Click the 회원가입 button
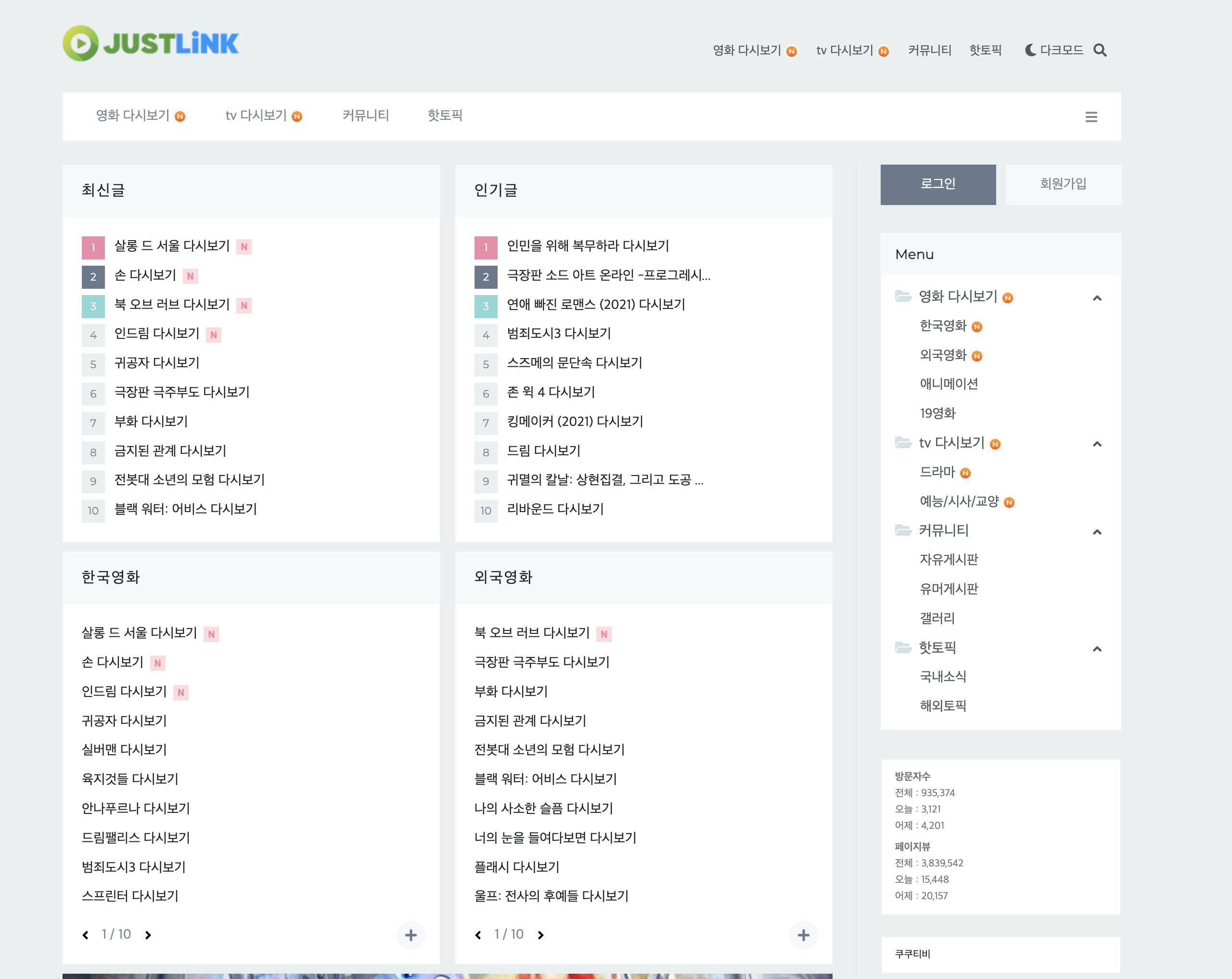The width and height of the screenshot is (1232, 979). tap(1063, 184)
